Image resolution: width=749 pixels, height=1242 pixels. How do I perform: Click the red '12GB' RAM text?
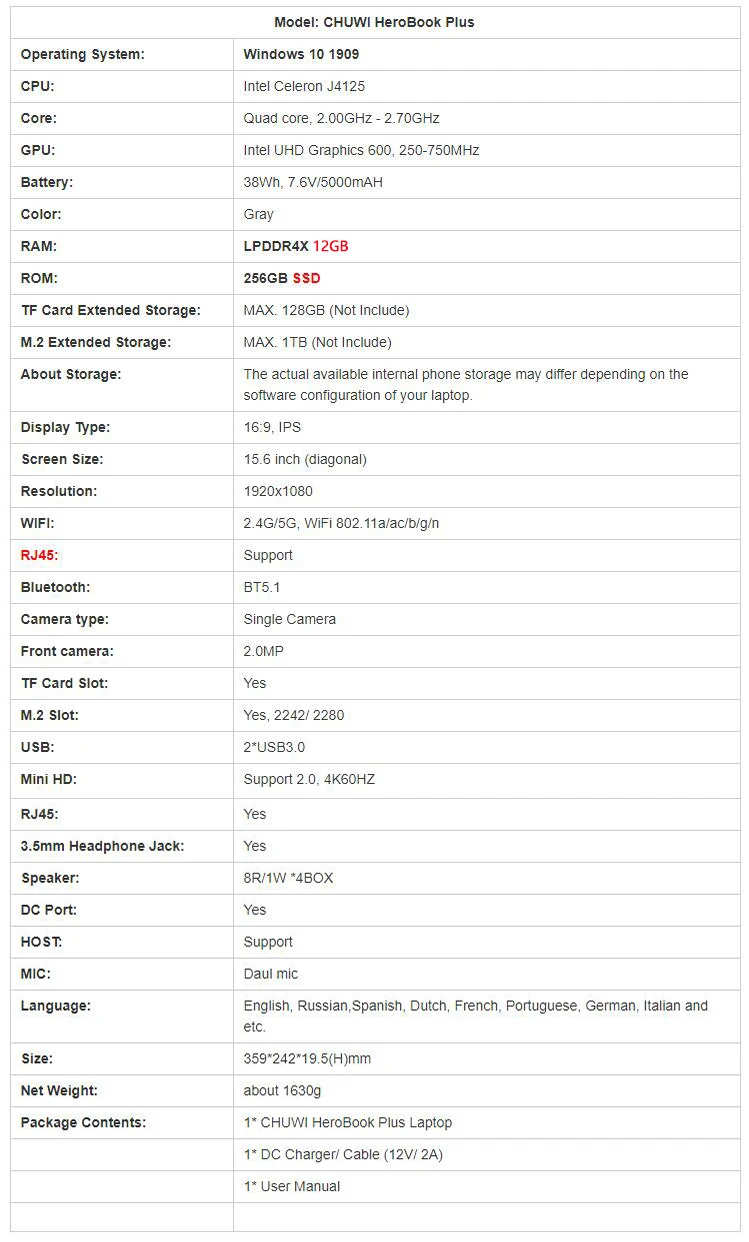point(330,246)
